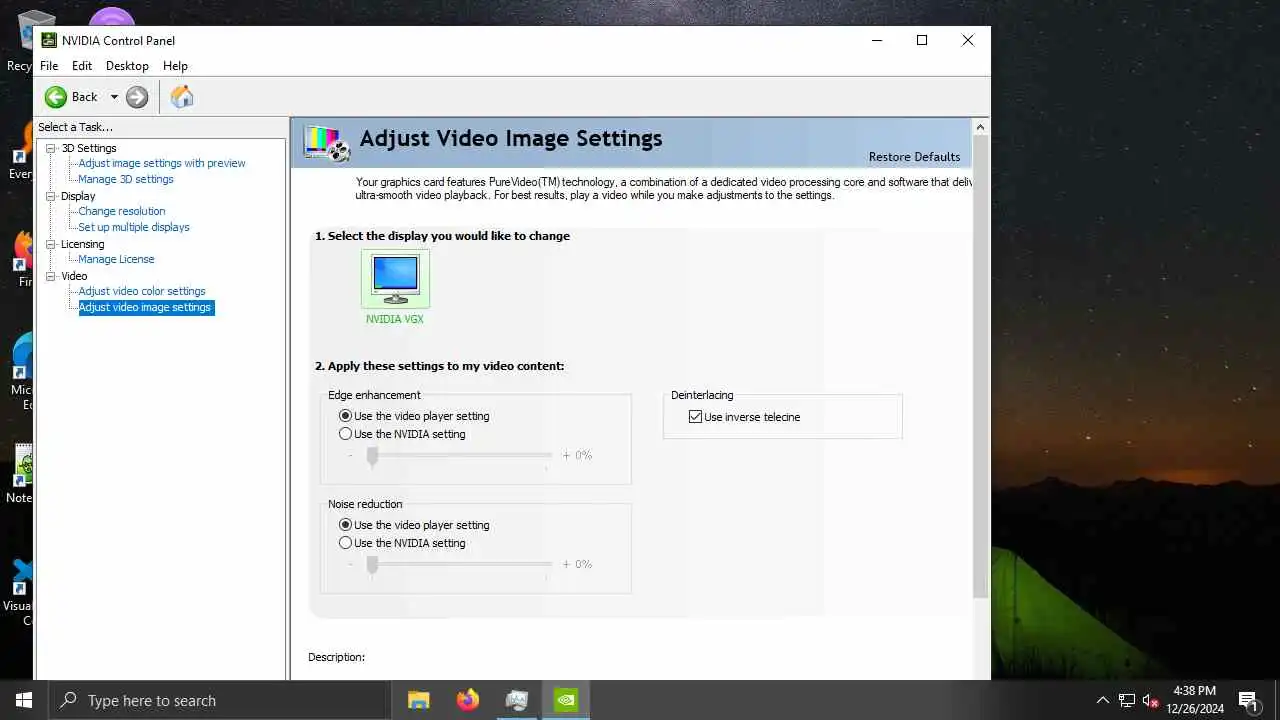Open the Desktop menu
Image resolution: width=1280 pixels, height=720 pixels.
(127, 66)
